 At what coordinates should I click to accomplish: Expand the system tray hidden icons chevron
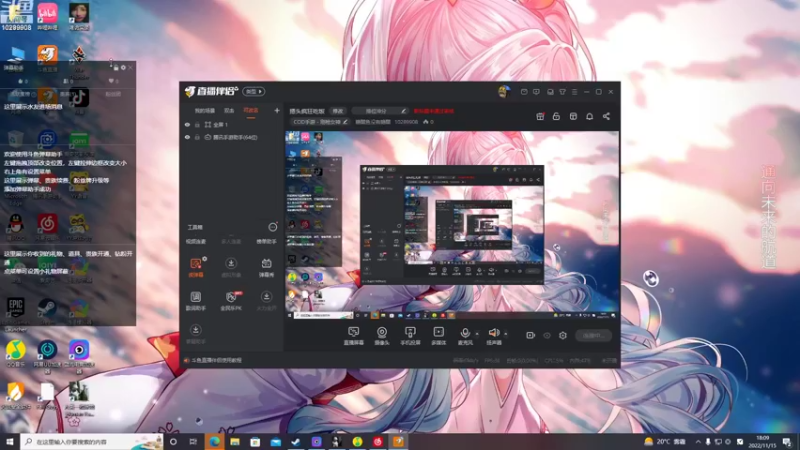pos(698,441)
